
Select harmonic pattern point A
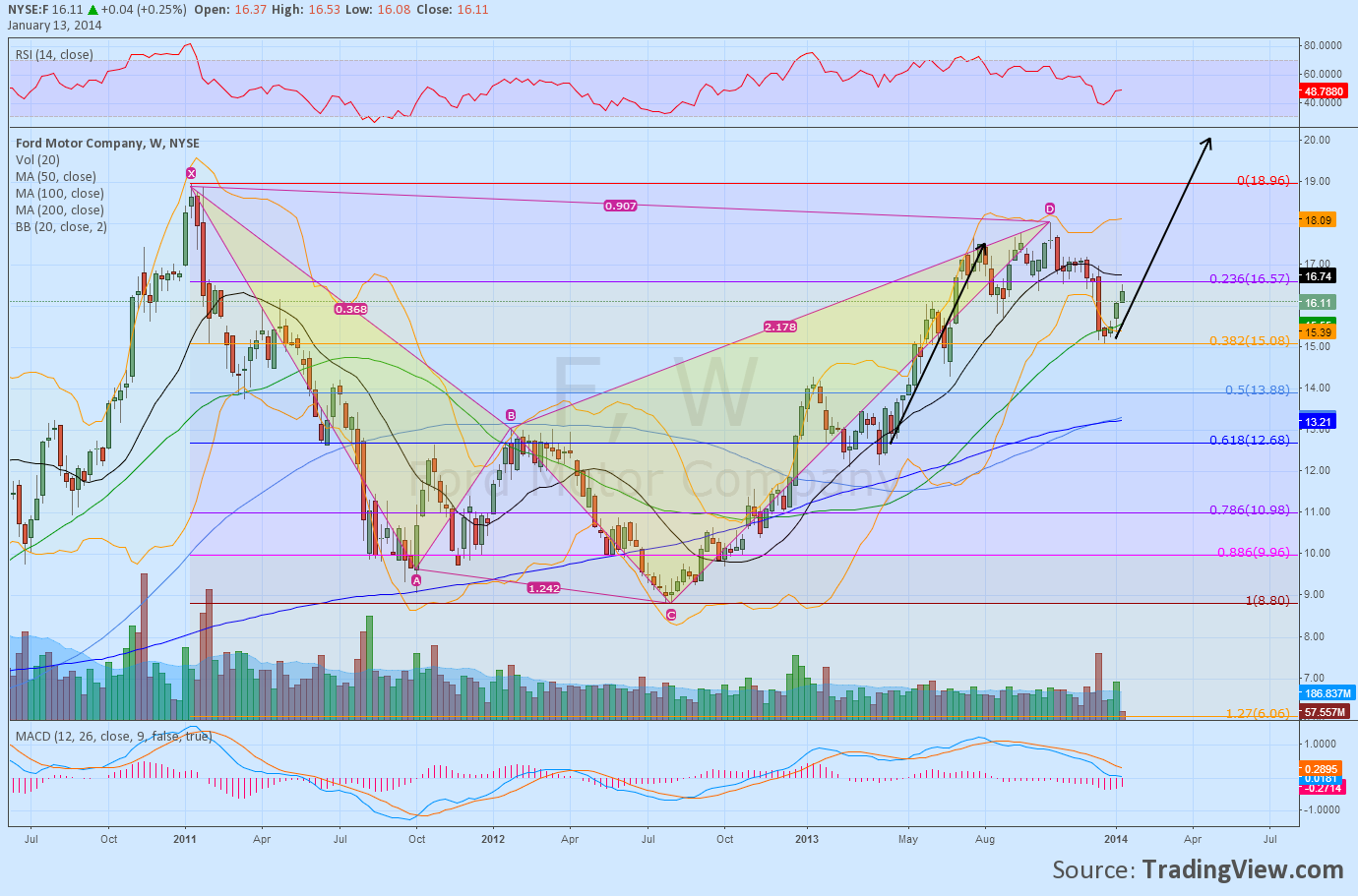(416, 581)
